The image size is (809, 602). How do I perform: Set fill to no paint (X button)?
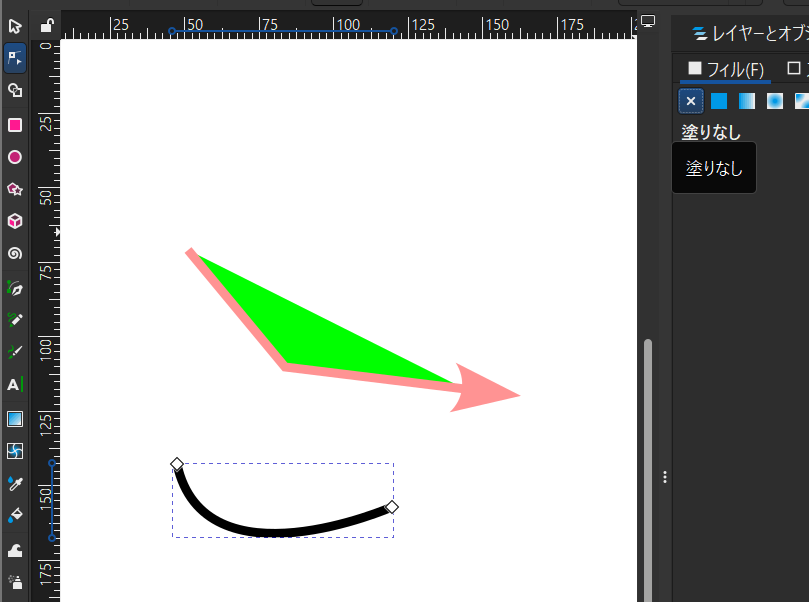(x=690, y=101)
